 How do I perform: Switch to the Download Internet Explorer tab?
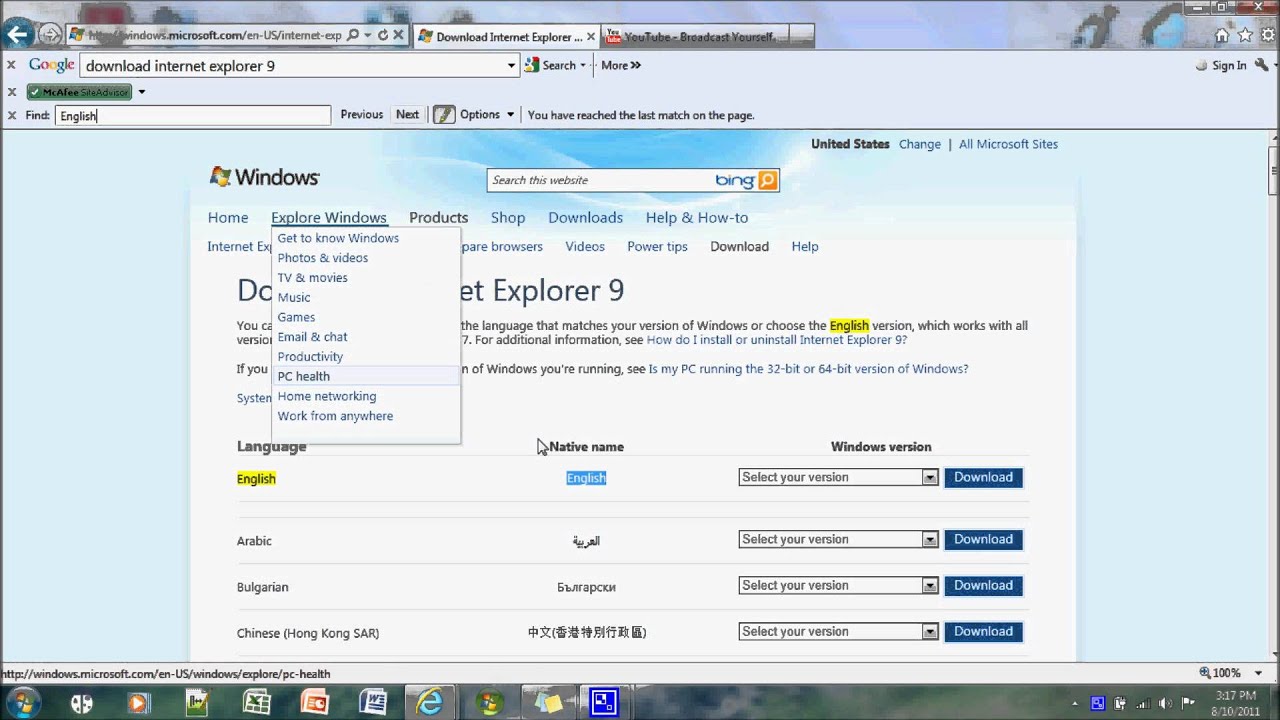(x=506, y=37)
